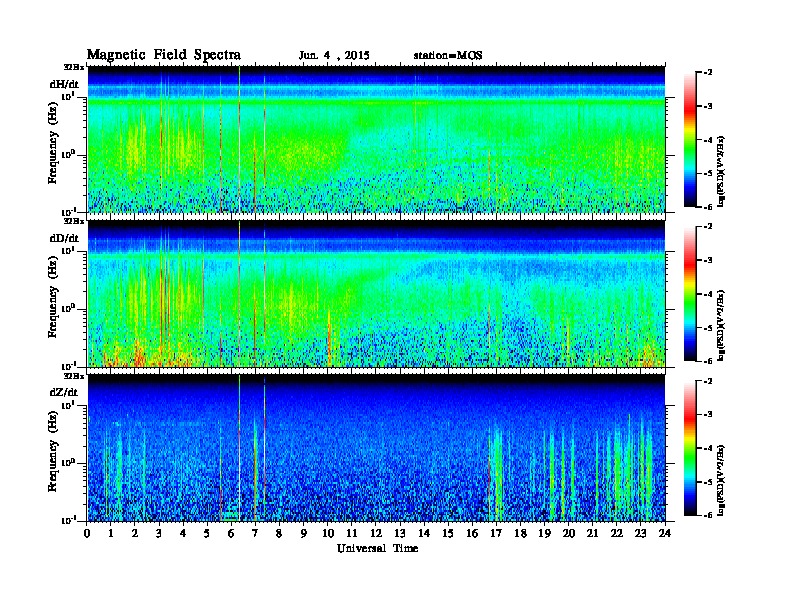Click the "14" hour tick label
792x612 pixels.
424,533
